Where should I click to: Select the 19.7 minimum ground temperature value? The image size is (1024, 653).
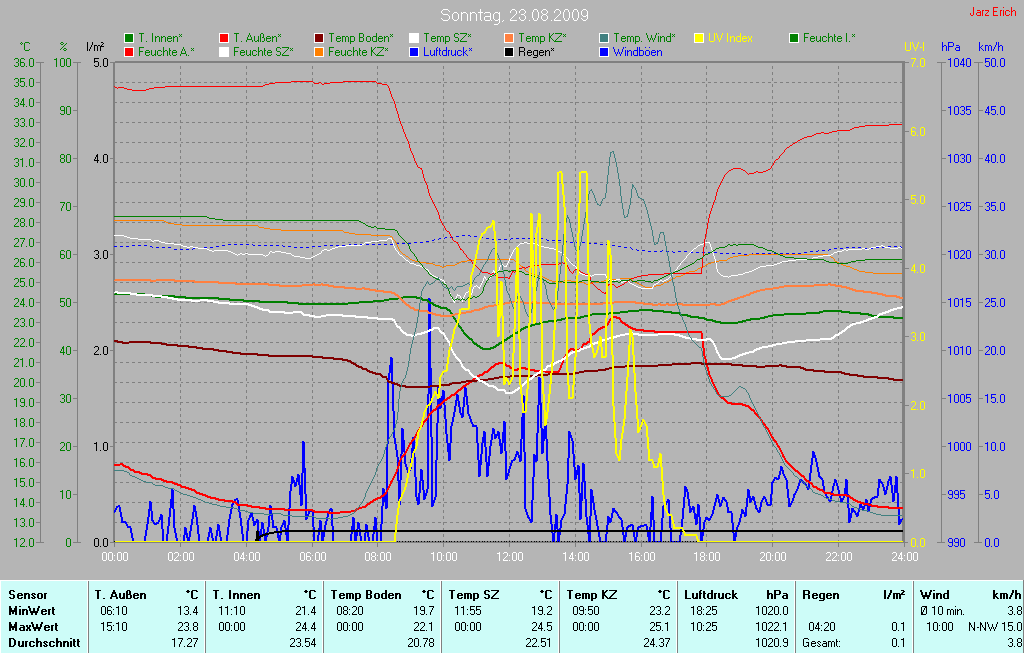(x=424, y=611)
